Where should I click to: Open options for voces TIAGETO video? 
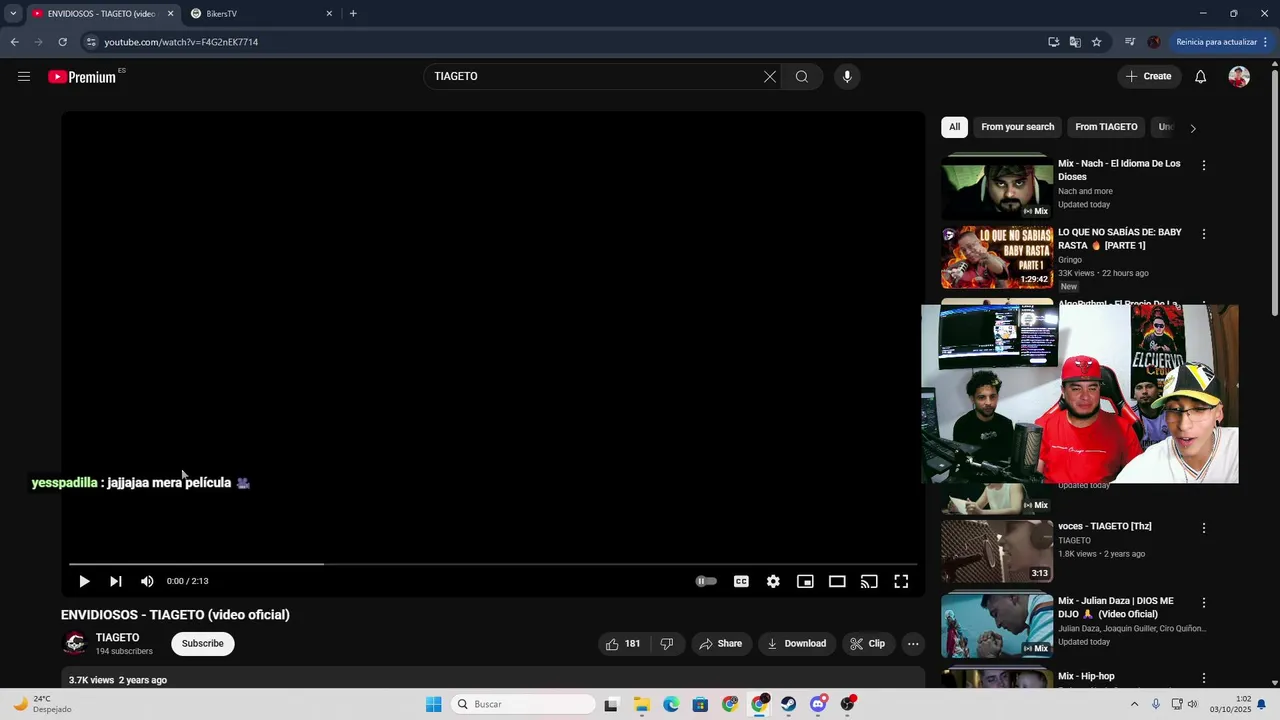click(x=1204, y=528)
